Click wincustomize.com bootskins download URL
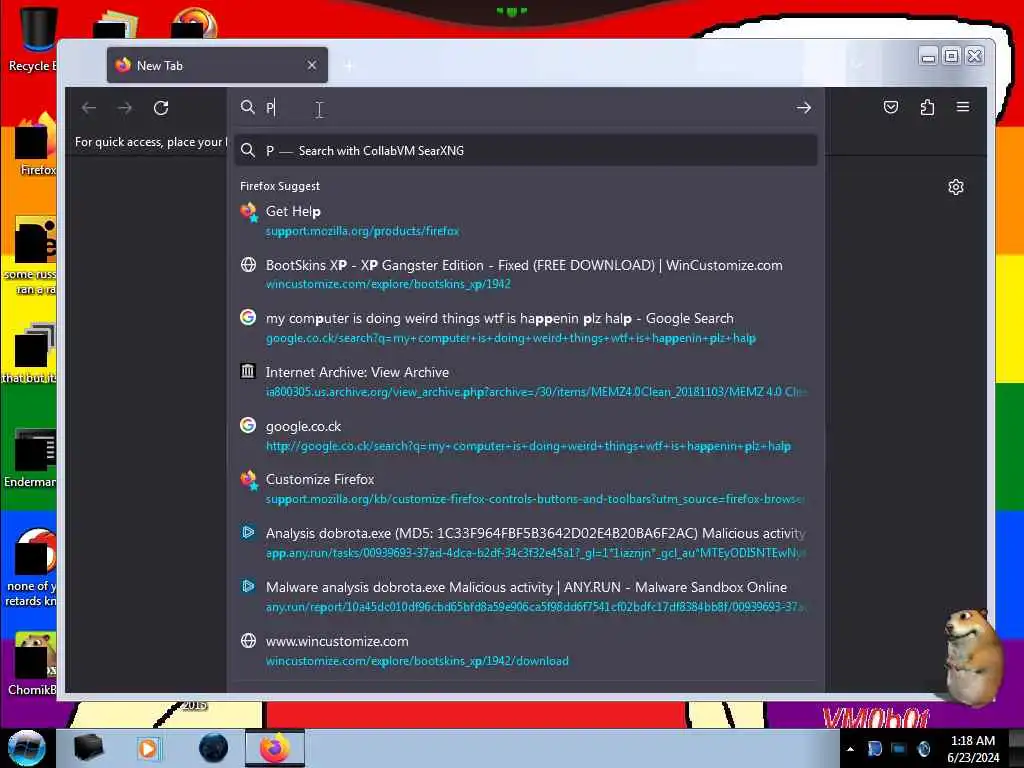The height and width of the screenshot is (768, 1024). click(x=417, y=661)
